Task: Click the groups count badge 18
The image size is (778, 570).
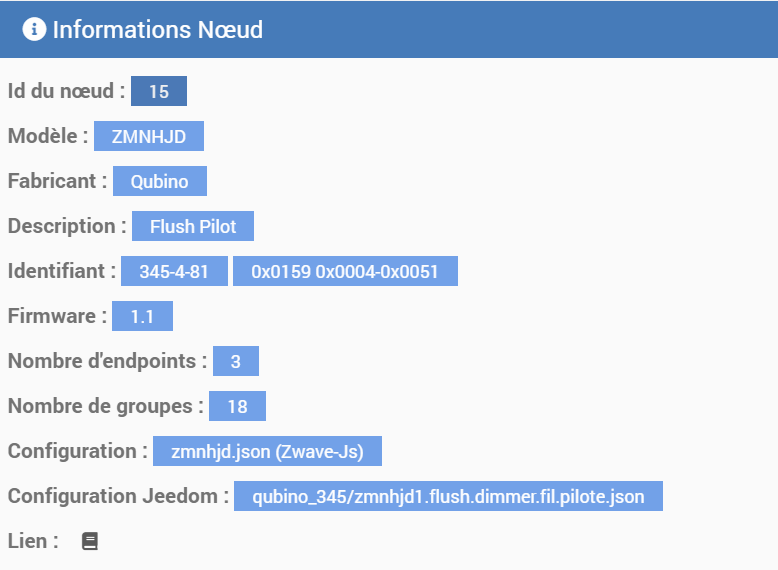Action: [237, 406]
